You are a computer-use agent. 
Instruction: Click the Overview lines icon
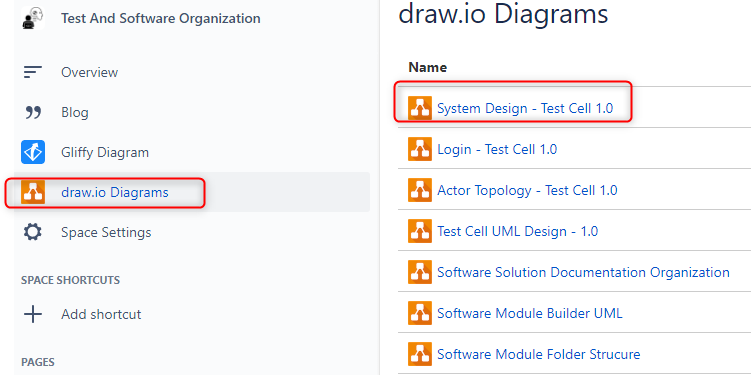tap(33, 72)
